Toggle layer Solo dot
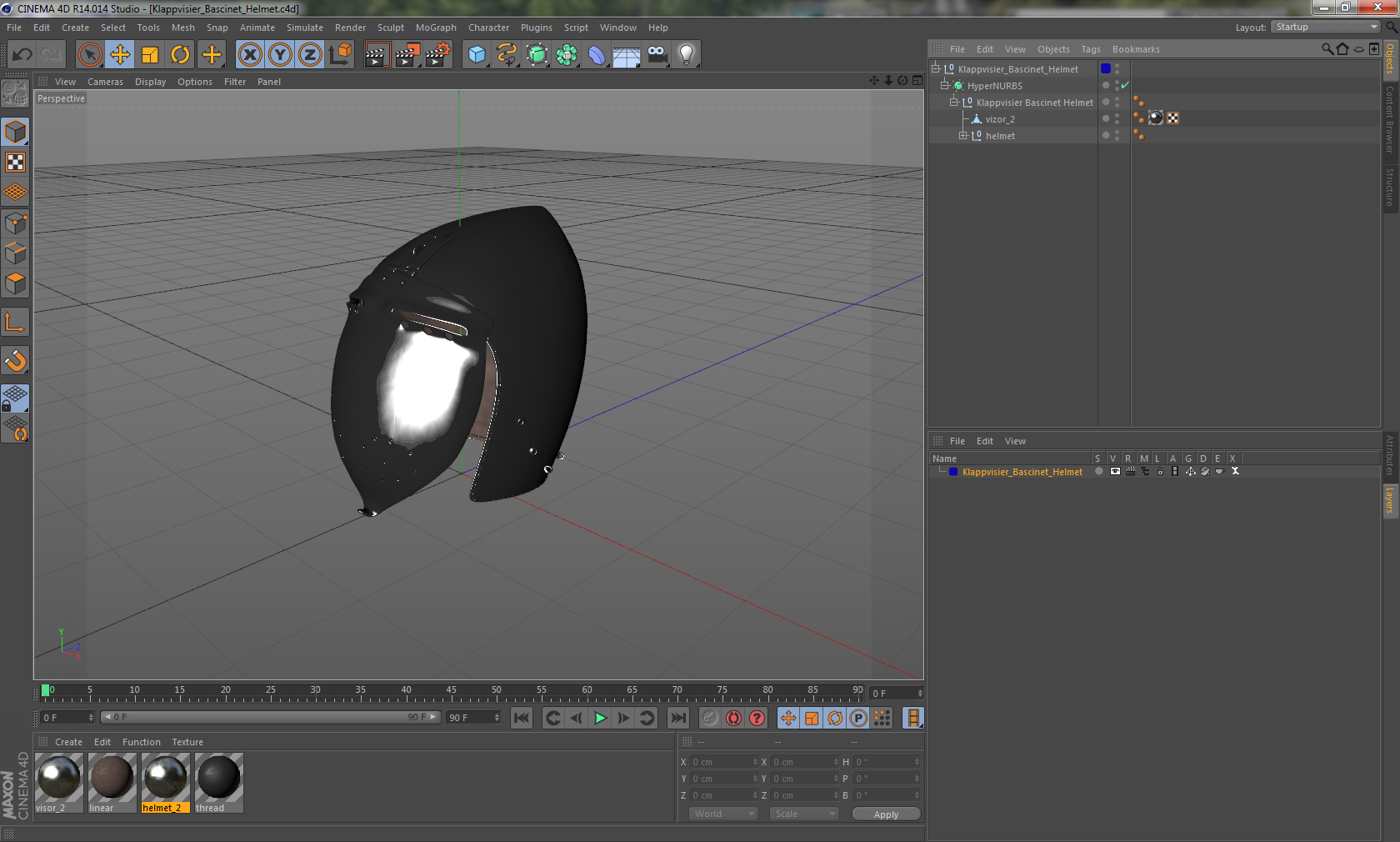Image resolution: width=1400 pixels, height=842 pixels. point(1099,471)
